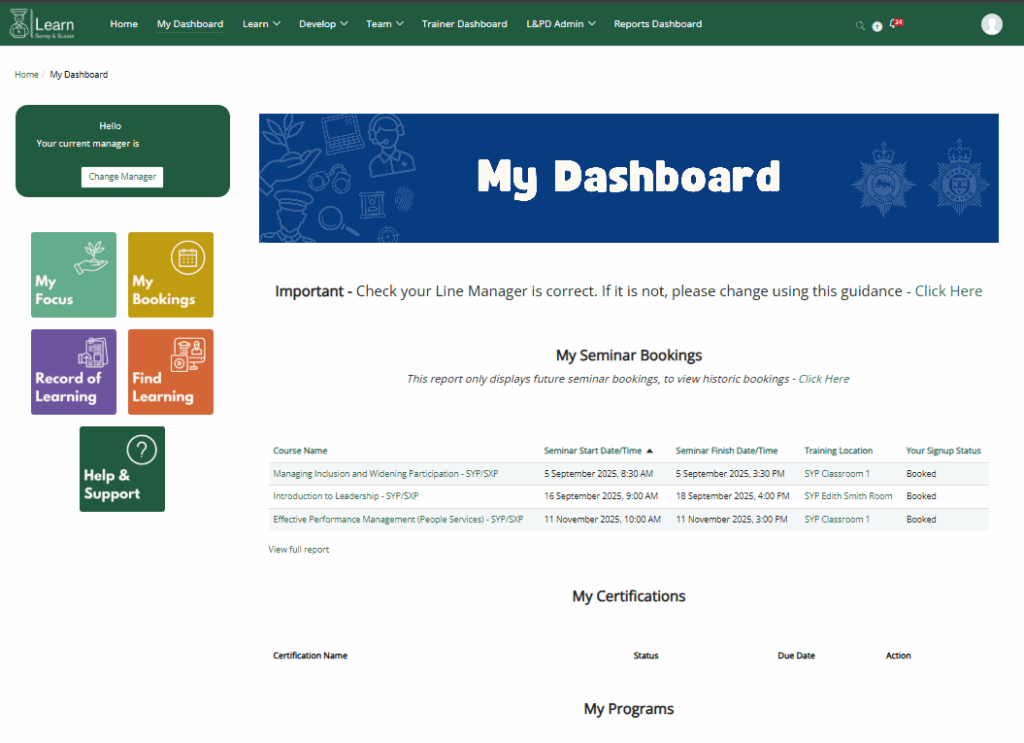Sort by Seminar Start Date/Time column
Screen dimensions: 1024x743
(x=593, y=451)
